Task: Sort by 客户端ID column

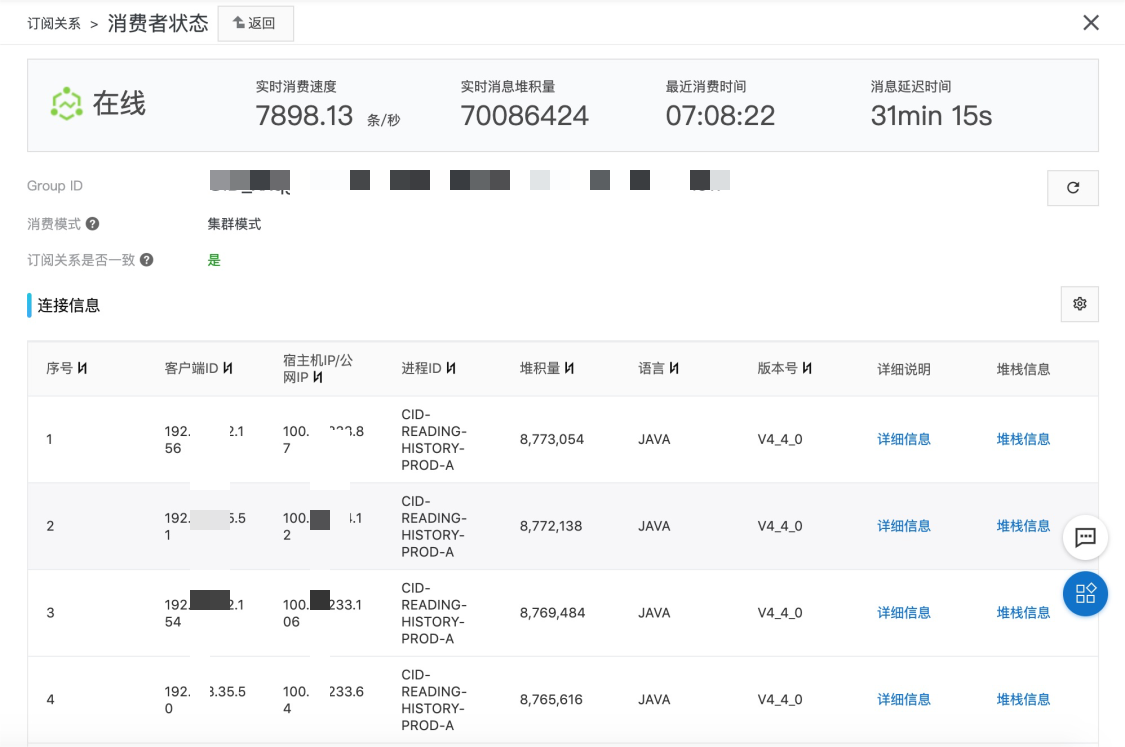Action: click(x=227, y=368)
